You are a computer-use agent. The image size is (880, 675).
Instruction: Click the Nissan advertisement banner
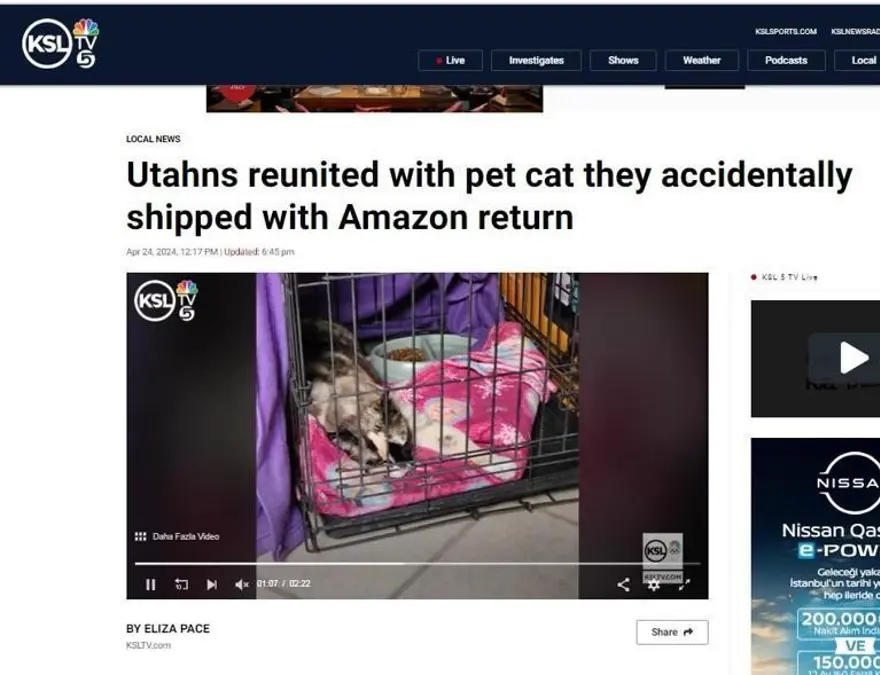815,555
